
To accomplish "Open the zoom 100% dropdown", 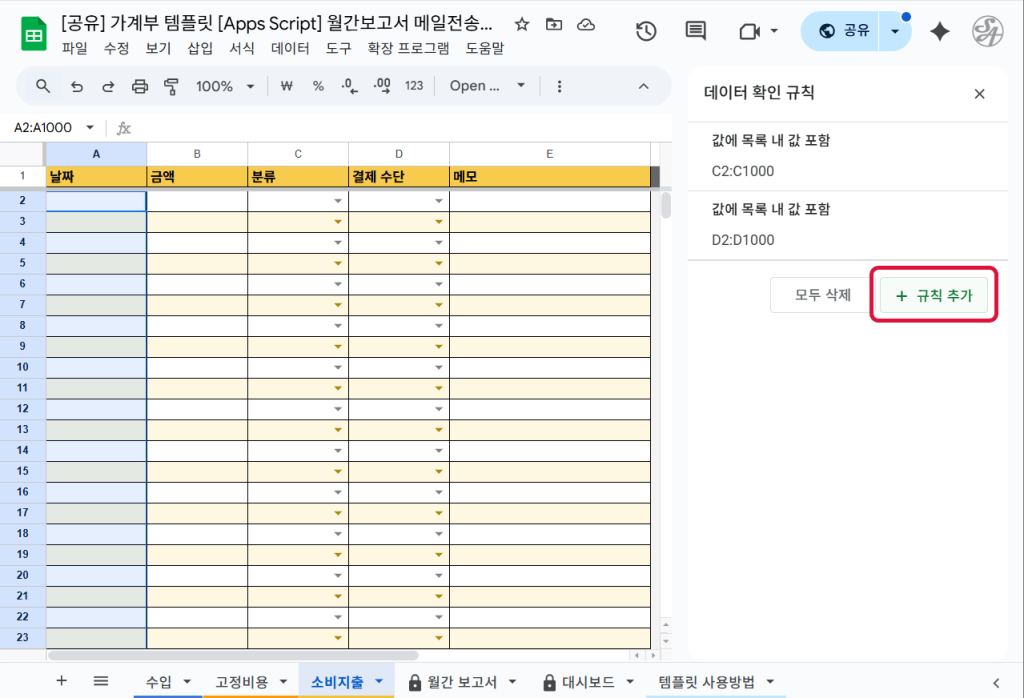I will coord(225,86).
